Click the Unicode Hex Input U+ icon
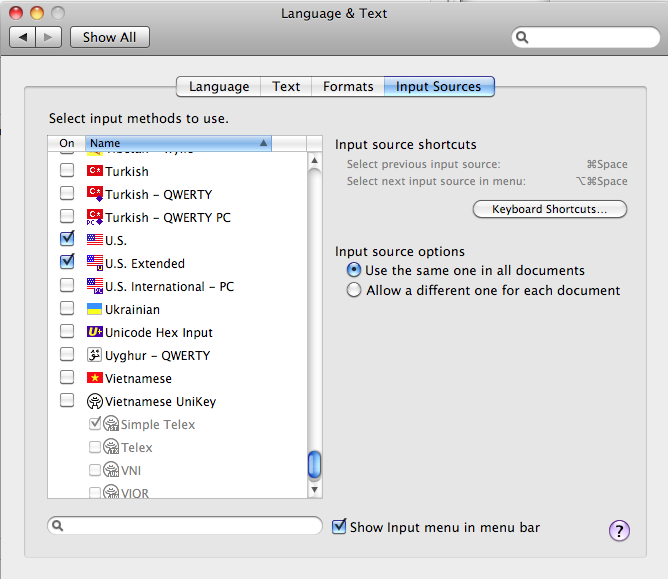The image size is (668, 579). pos(95,331)
